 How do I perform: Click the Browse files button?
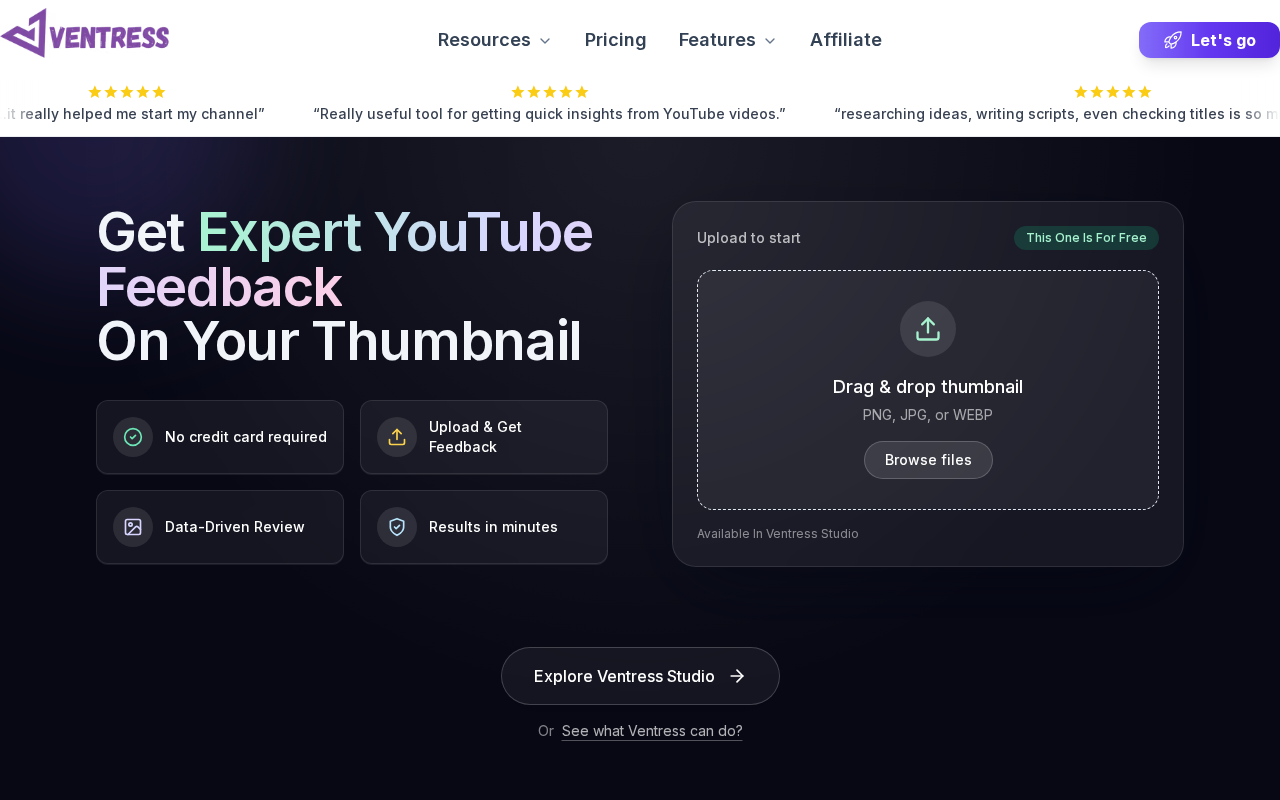tap(928, 460)
